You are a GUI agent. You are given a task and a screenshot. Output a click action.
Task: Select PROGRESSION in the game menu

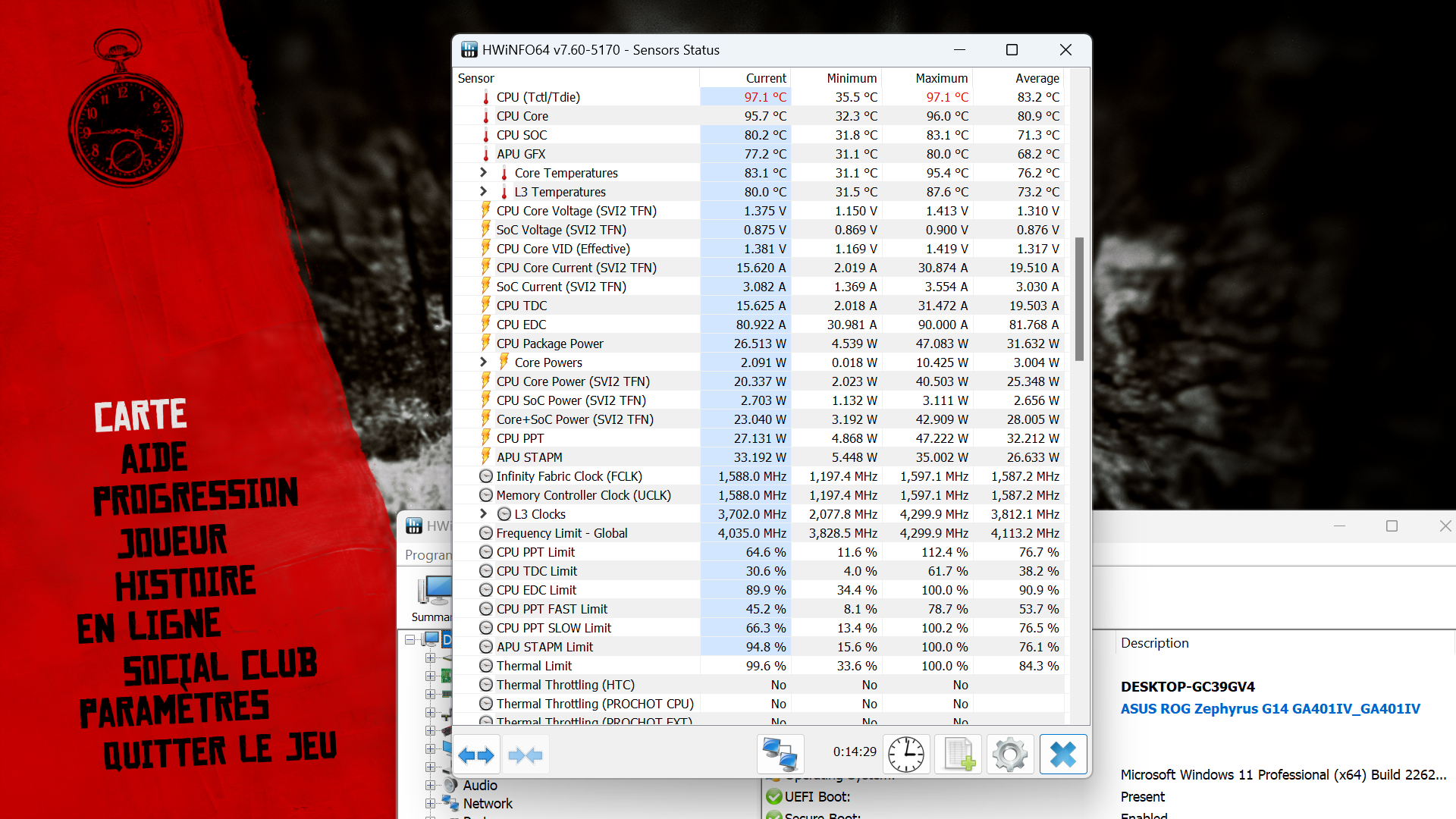tap(196, 497)
